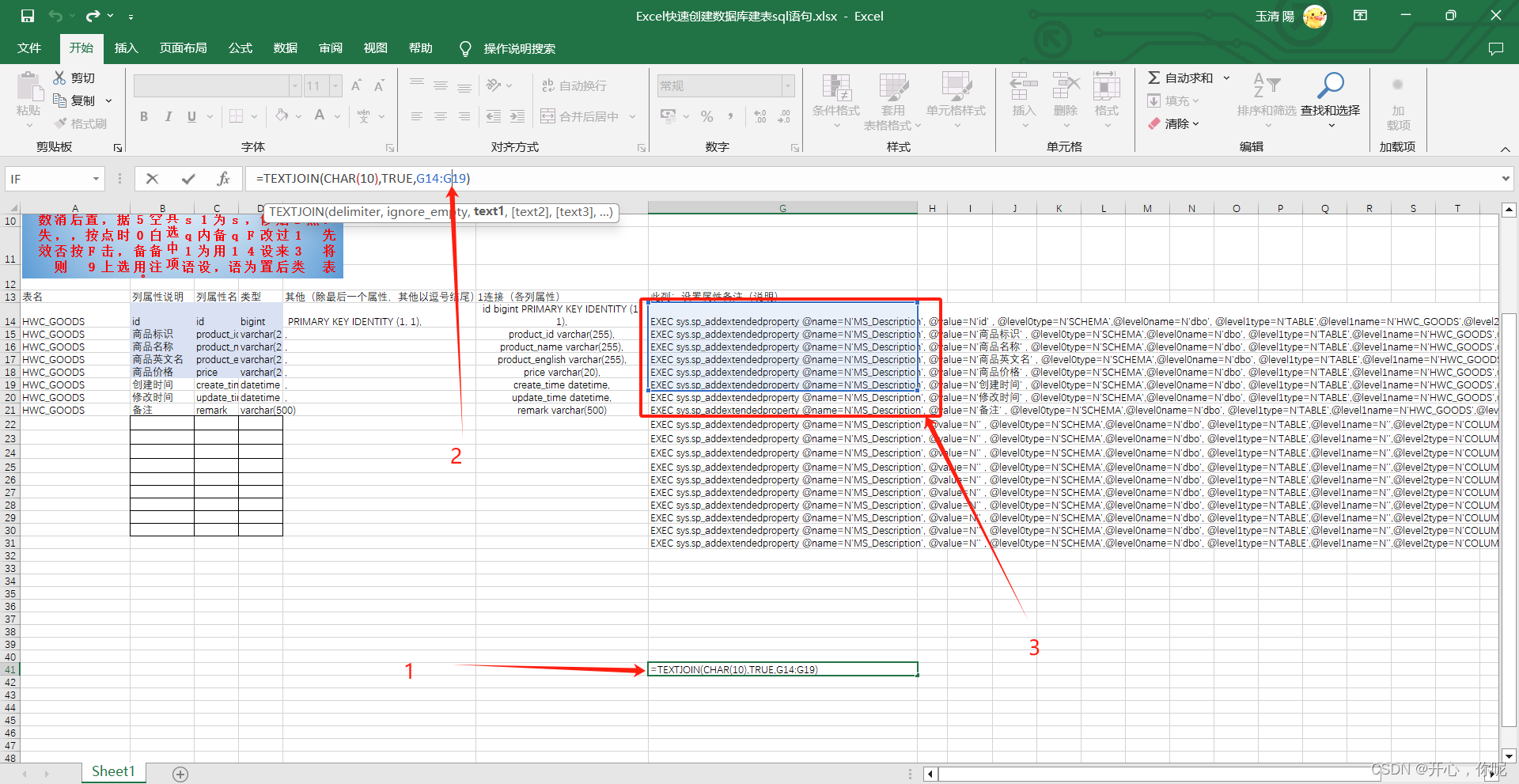Click decrease indent icon

coord(494,116)
